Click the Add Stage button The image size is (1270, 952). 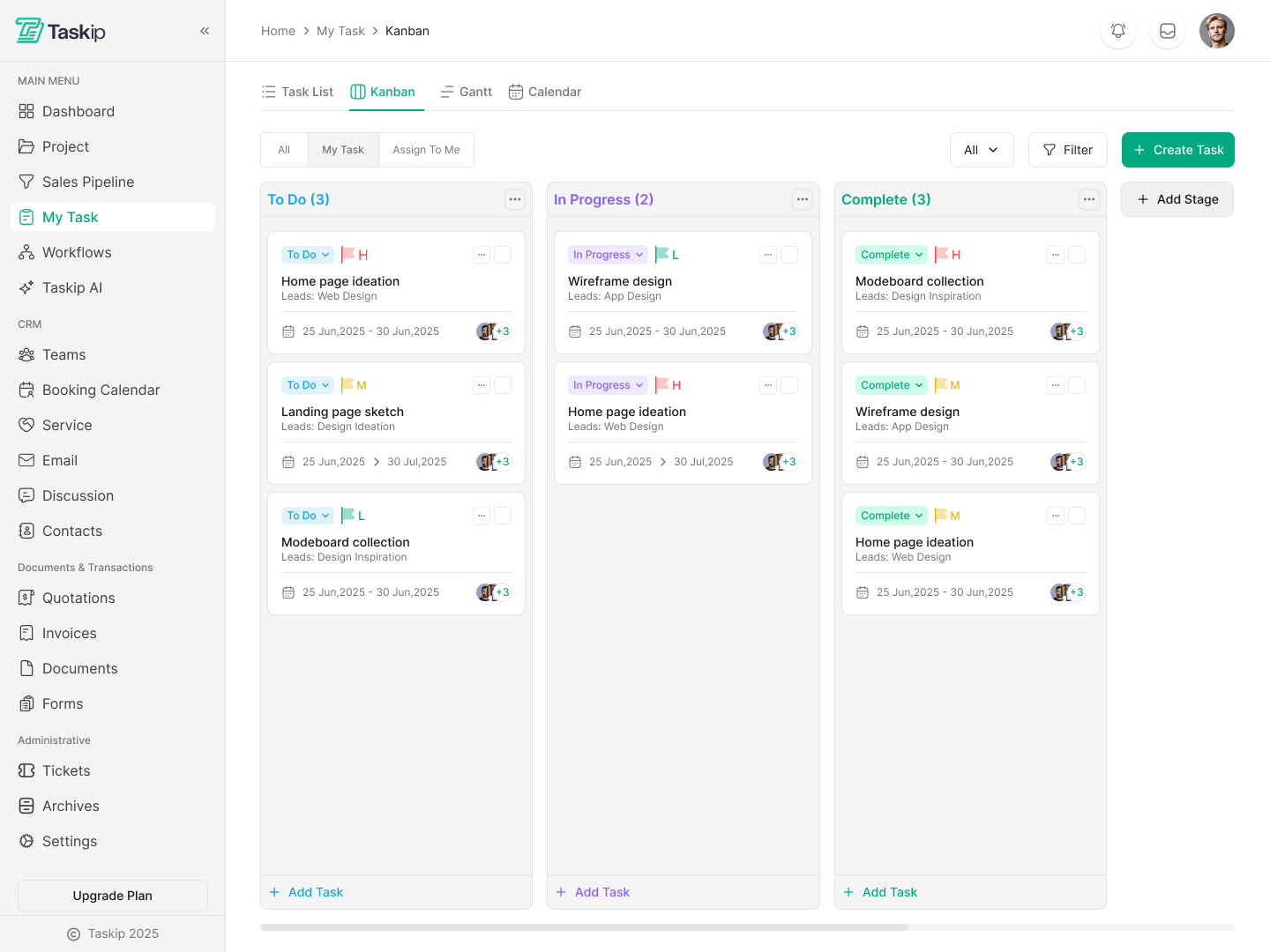1177,199
